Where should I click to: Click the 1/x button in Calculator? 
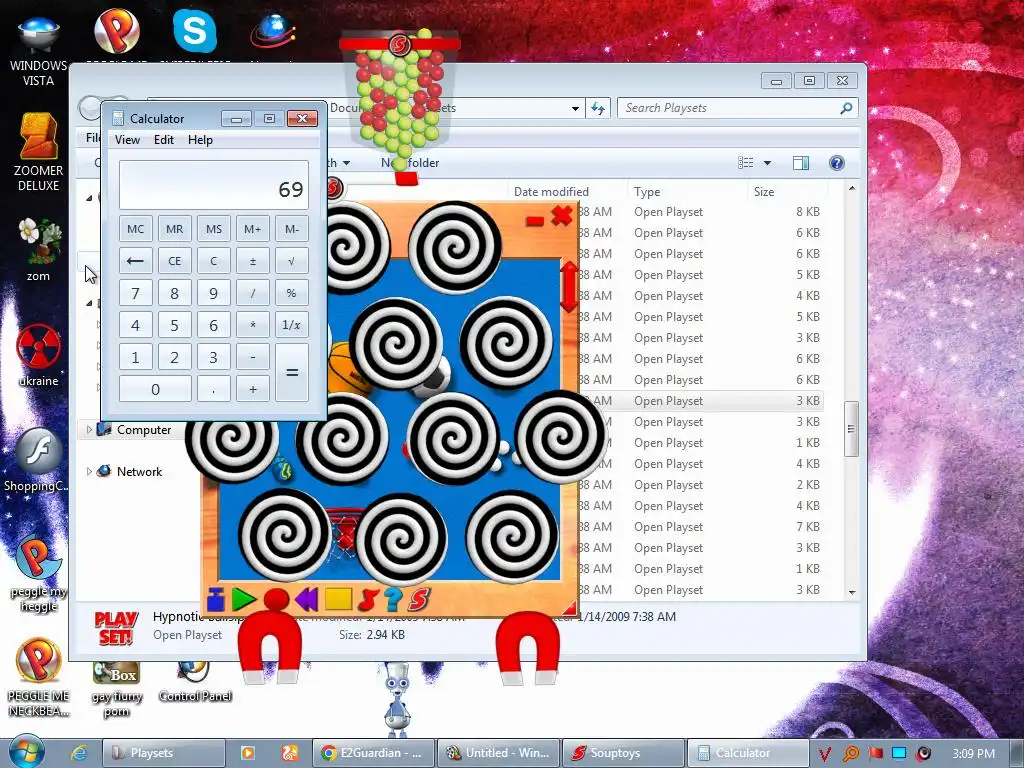click(x=292, y=325)
